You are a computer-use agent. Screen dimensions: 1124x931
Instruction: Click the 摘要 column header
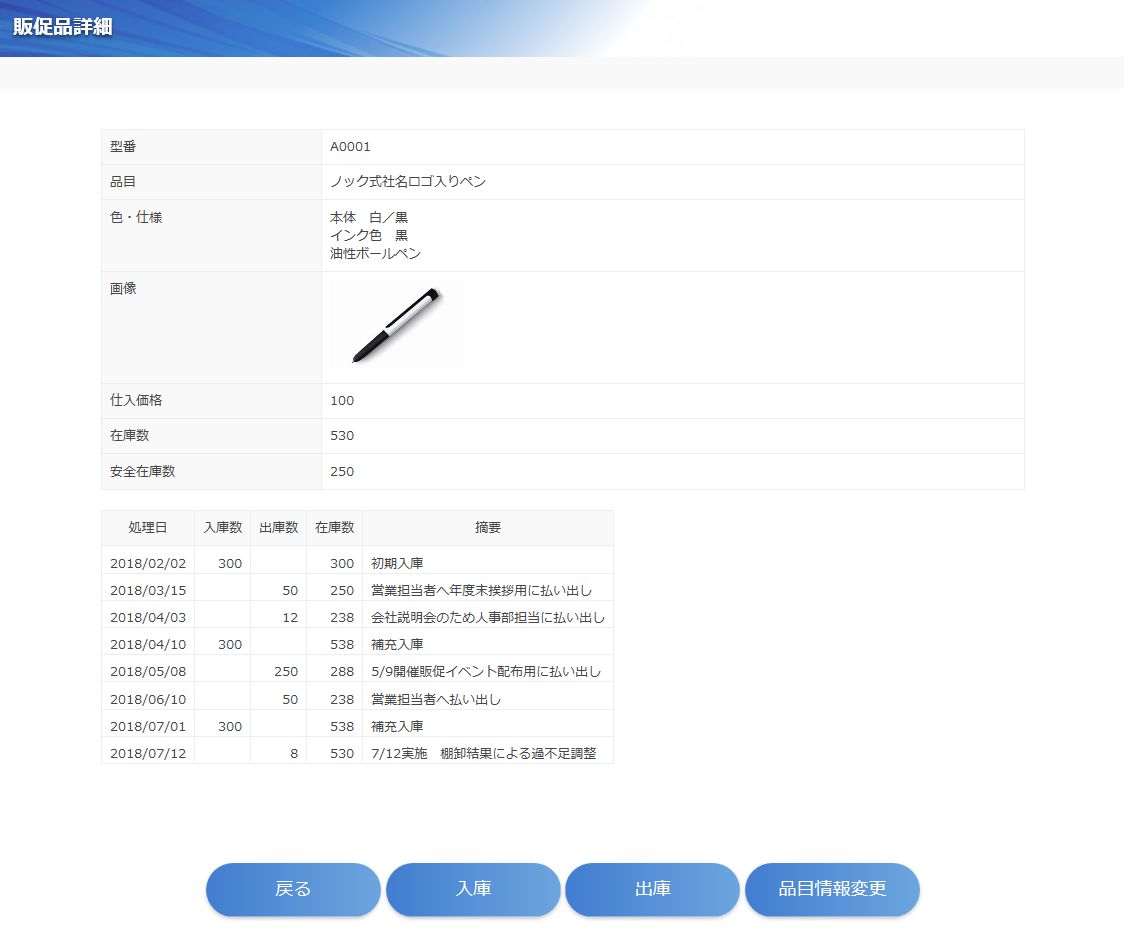coord(488,528)
